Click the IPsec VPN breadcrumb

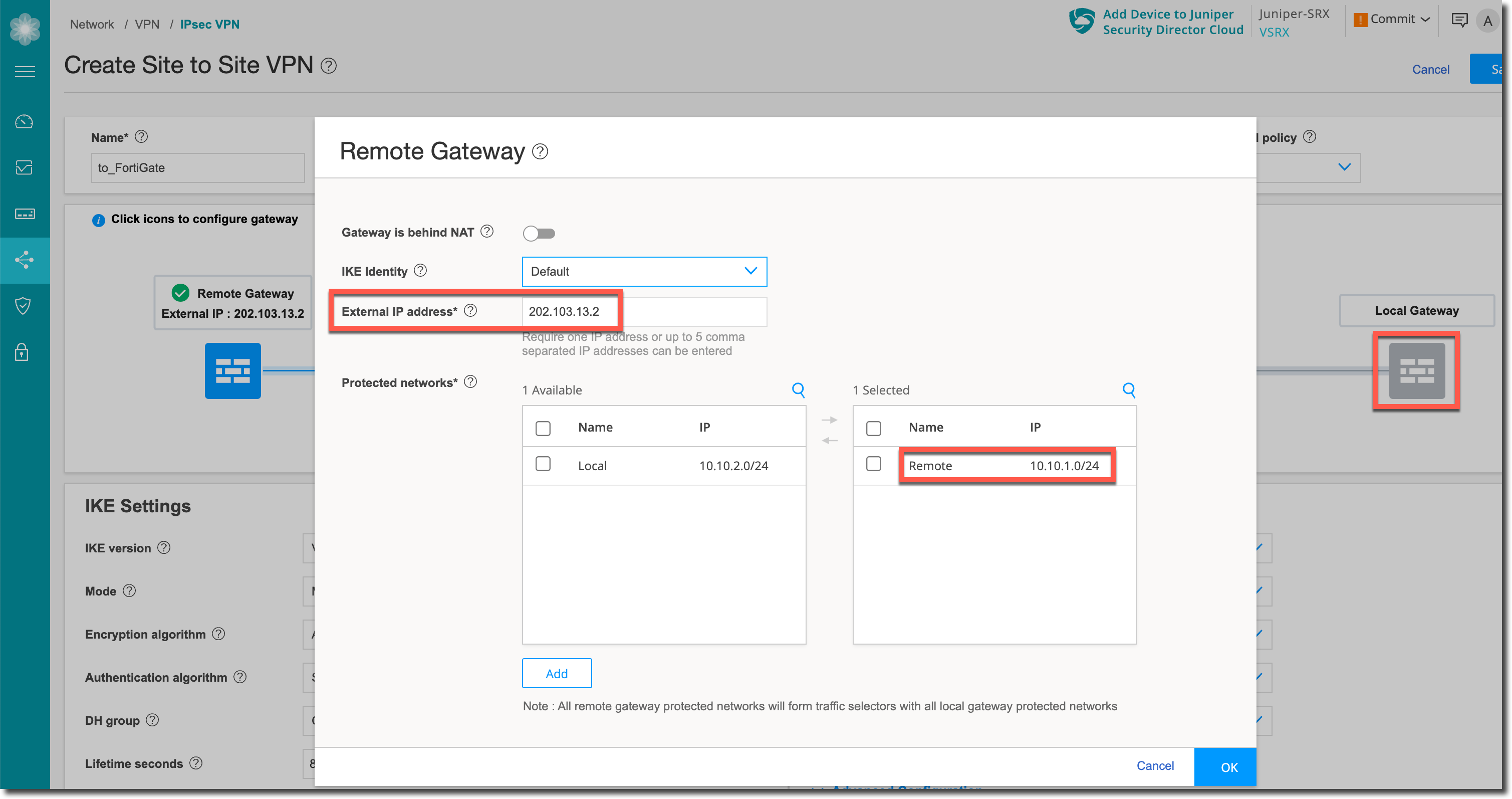click(209, 25)
